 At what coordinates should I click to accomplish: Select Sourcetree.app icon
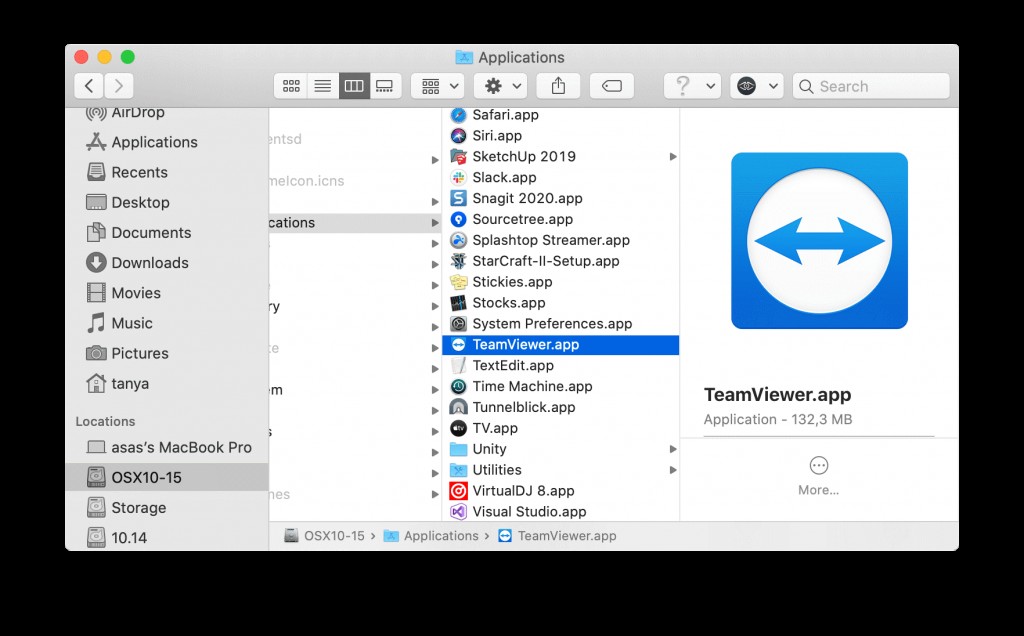point(458,219)
